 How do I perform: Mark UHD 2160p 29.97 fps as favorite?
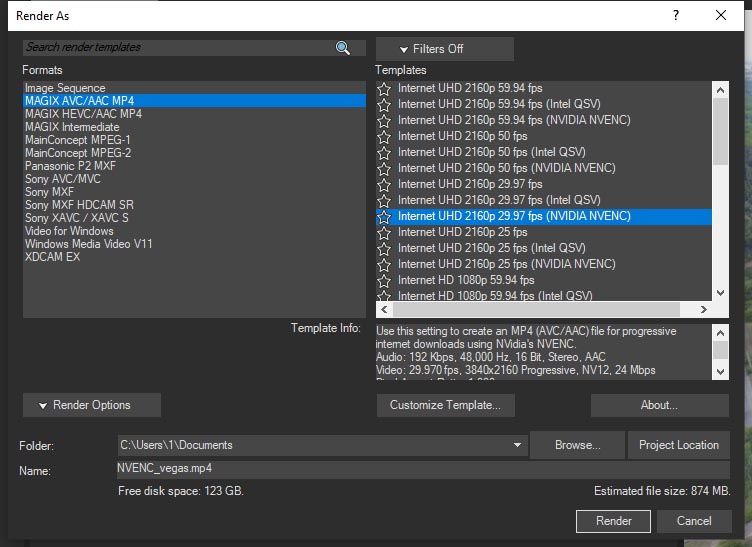(384, 185)
